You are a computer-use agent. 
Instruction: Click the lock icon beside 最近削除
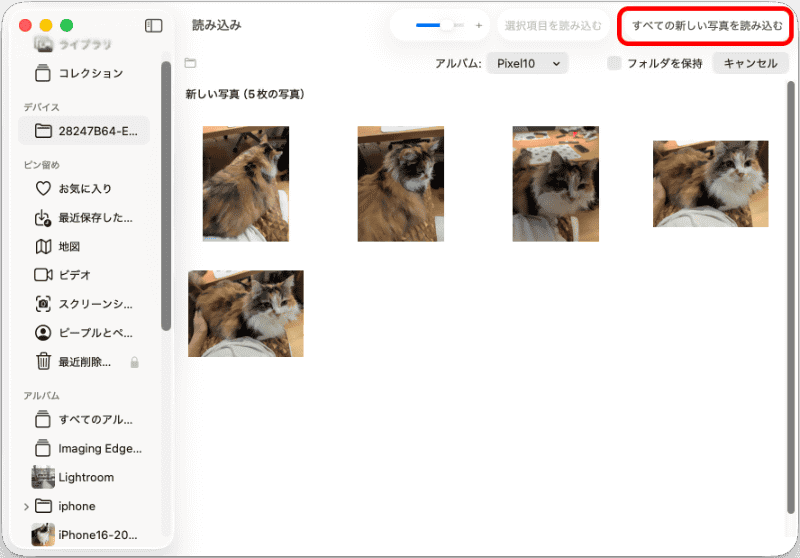(134, 362)
